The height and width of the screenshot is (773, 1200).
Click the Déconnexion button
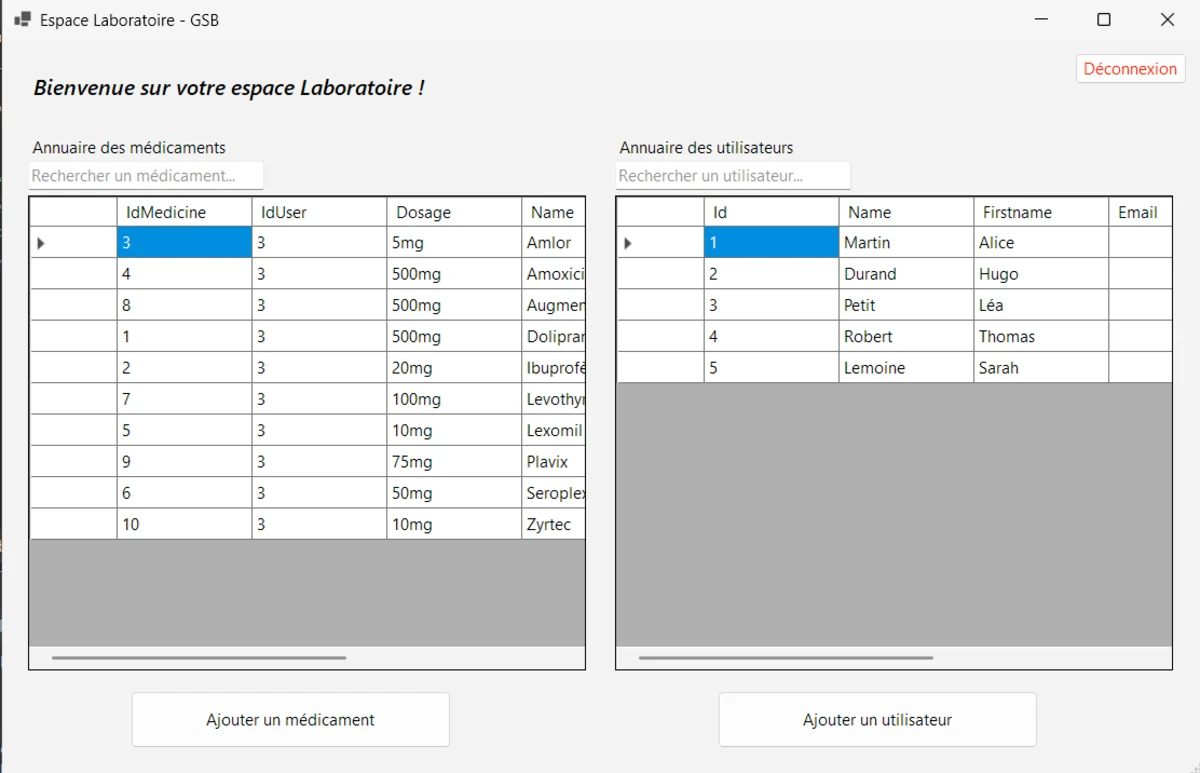pyautogui.click(x=1130, y=69)
